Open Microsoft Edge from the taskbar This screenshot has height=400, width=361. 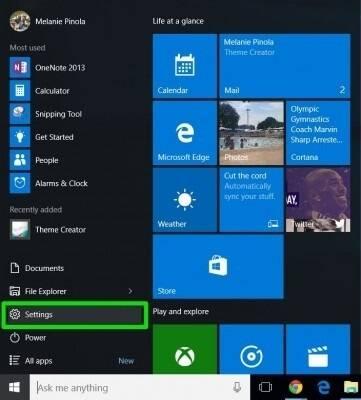(323, 387)
